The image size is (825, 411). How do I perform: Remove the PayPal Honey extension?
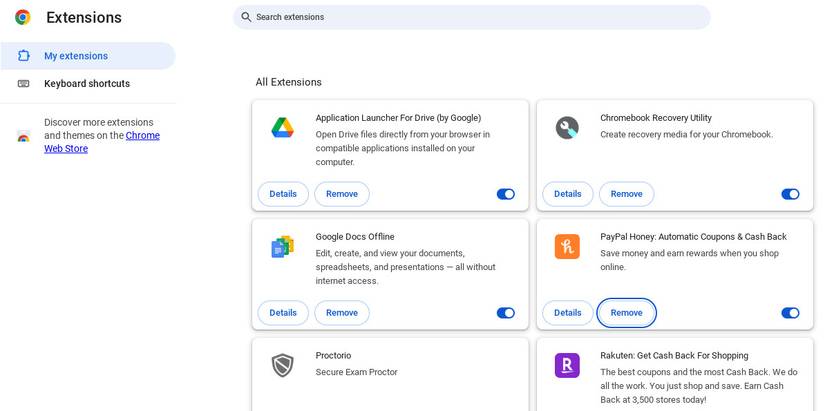(626, 313)
